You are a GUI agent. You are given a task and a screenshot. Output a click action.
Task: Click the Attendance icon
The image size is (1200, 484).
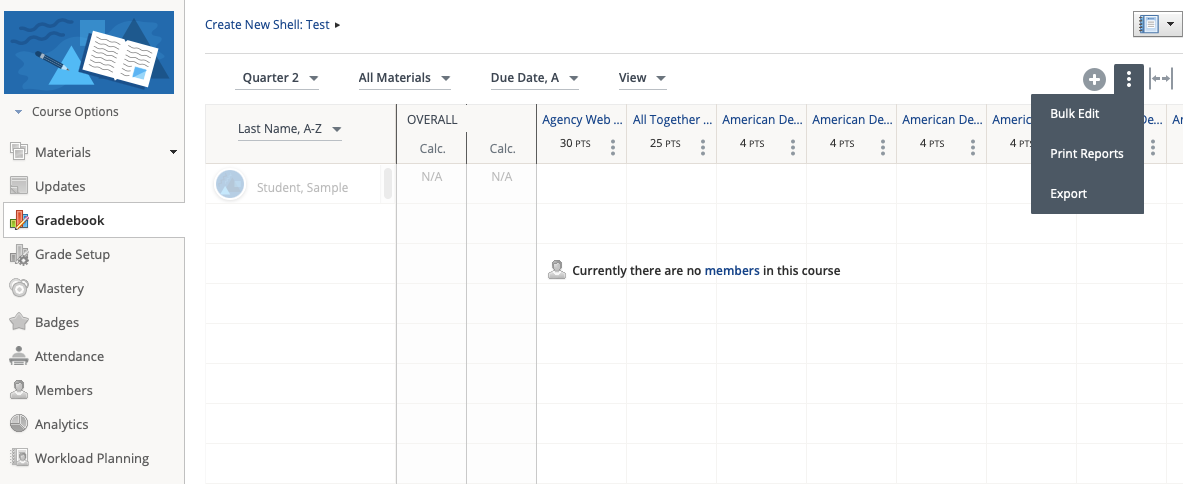18,356
